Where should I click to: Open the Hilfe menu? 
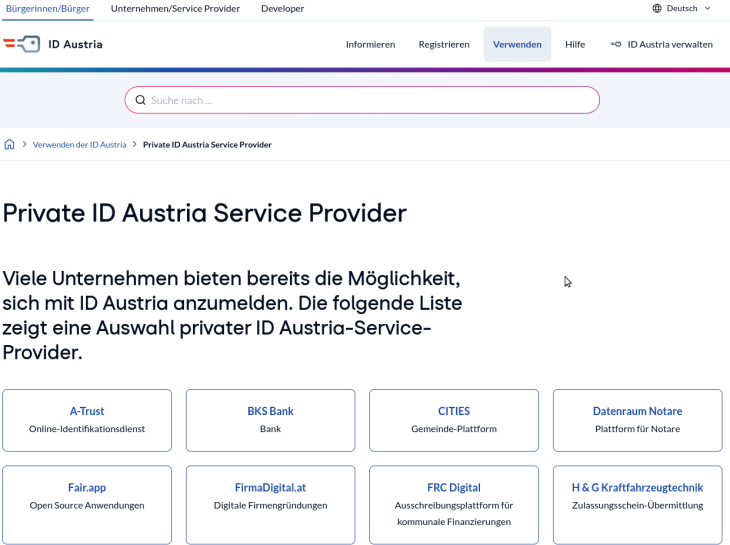click(575, 44)
